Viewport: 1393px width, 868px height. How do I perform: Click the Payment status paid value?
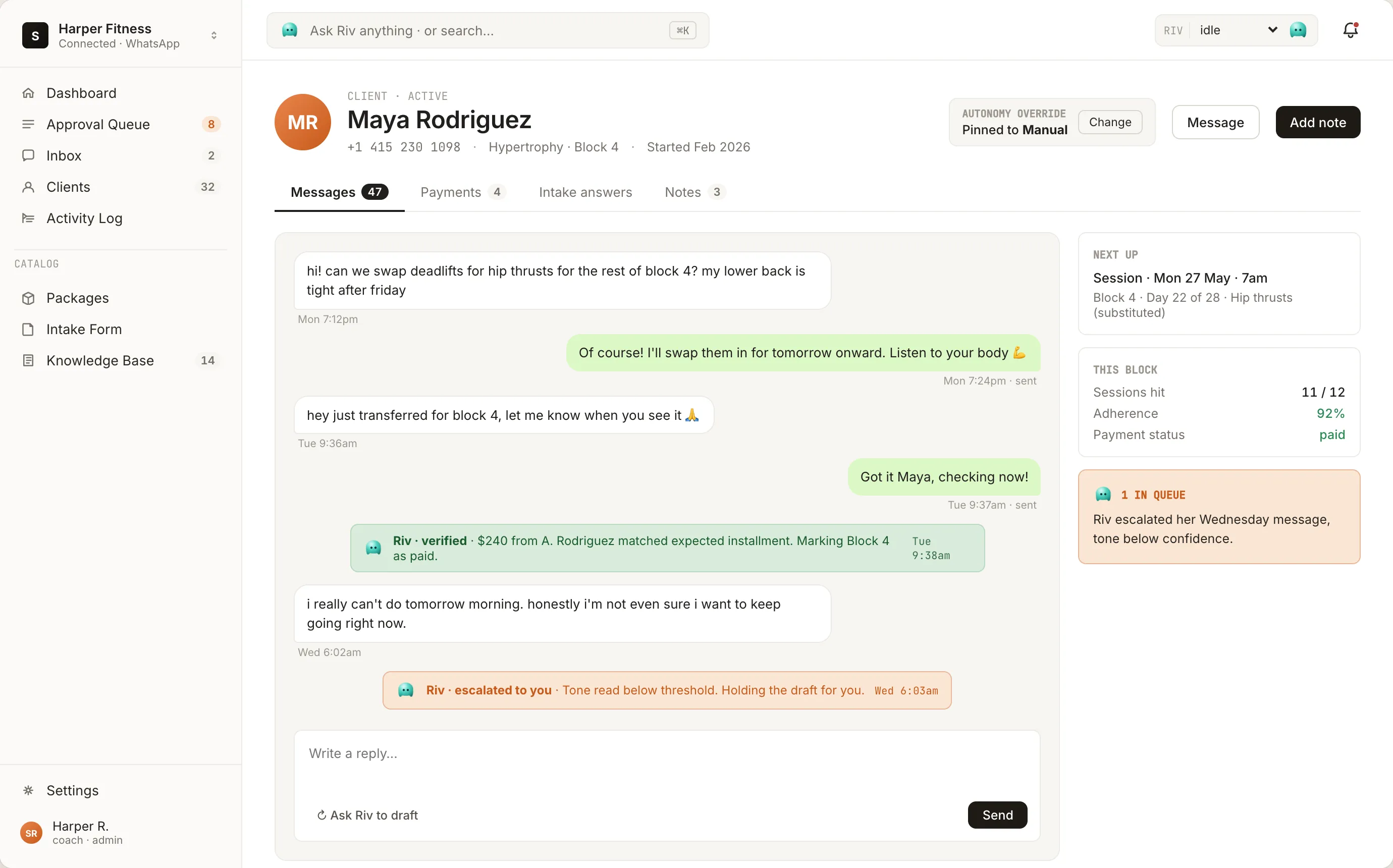(x=1331, y=435)
